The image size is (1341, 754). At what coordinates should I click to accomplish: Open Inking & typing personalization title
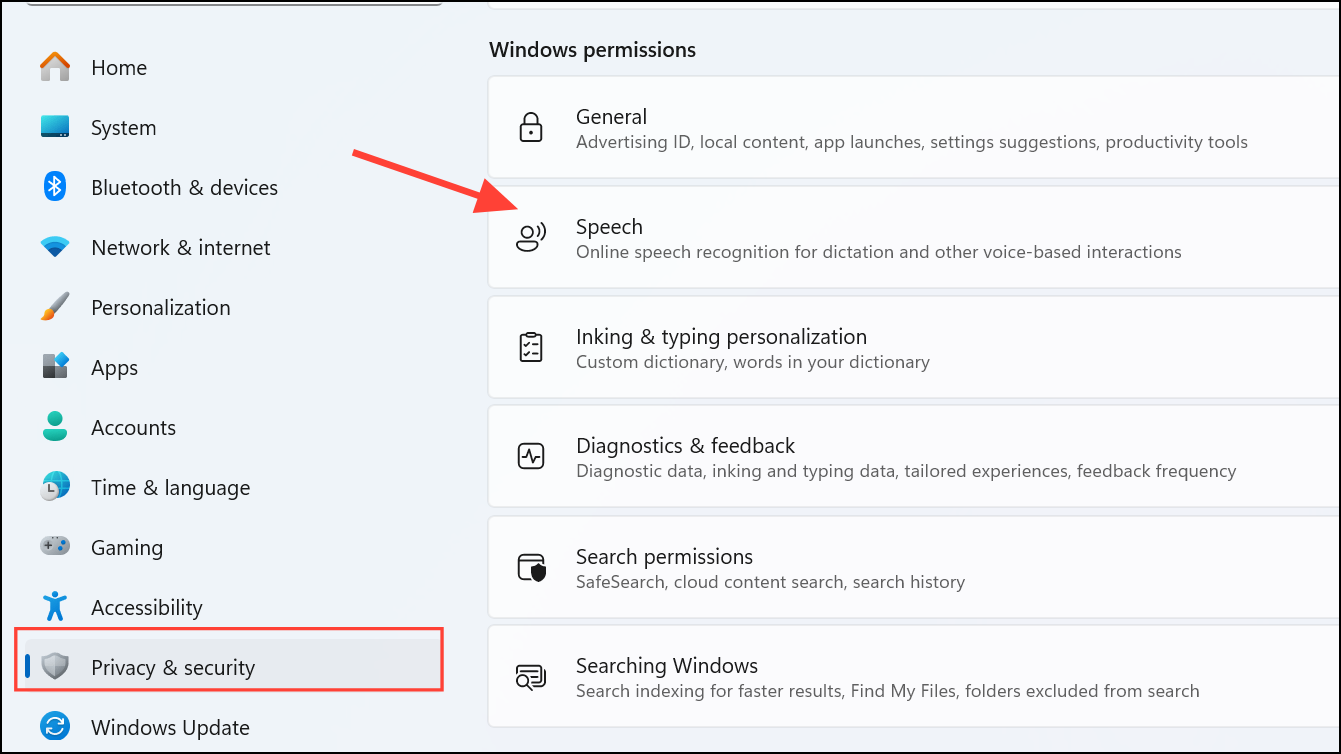(x=721, y=336)
